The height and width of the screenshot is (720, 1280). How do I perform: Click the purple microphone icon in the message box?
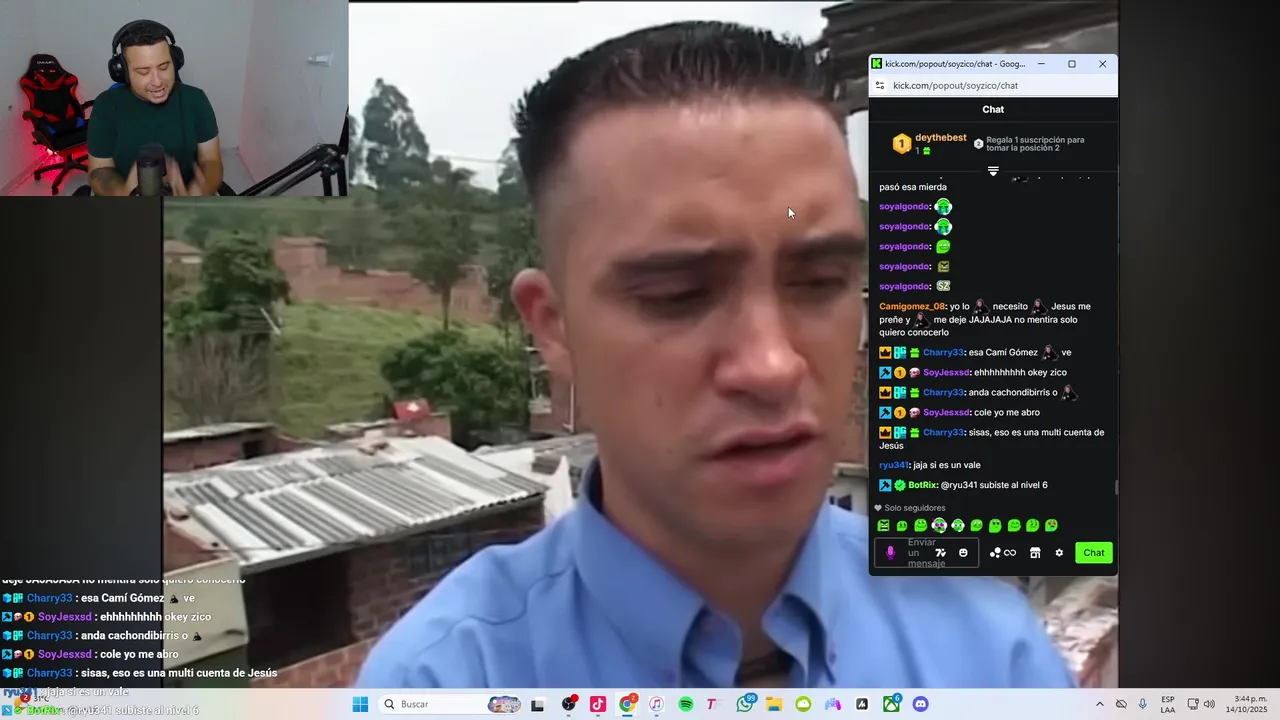(x=890, y=553)
